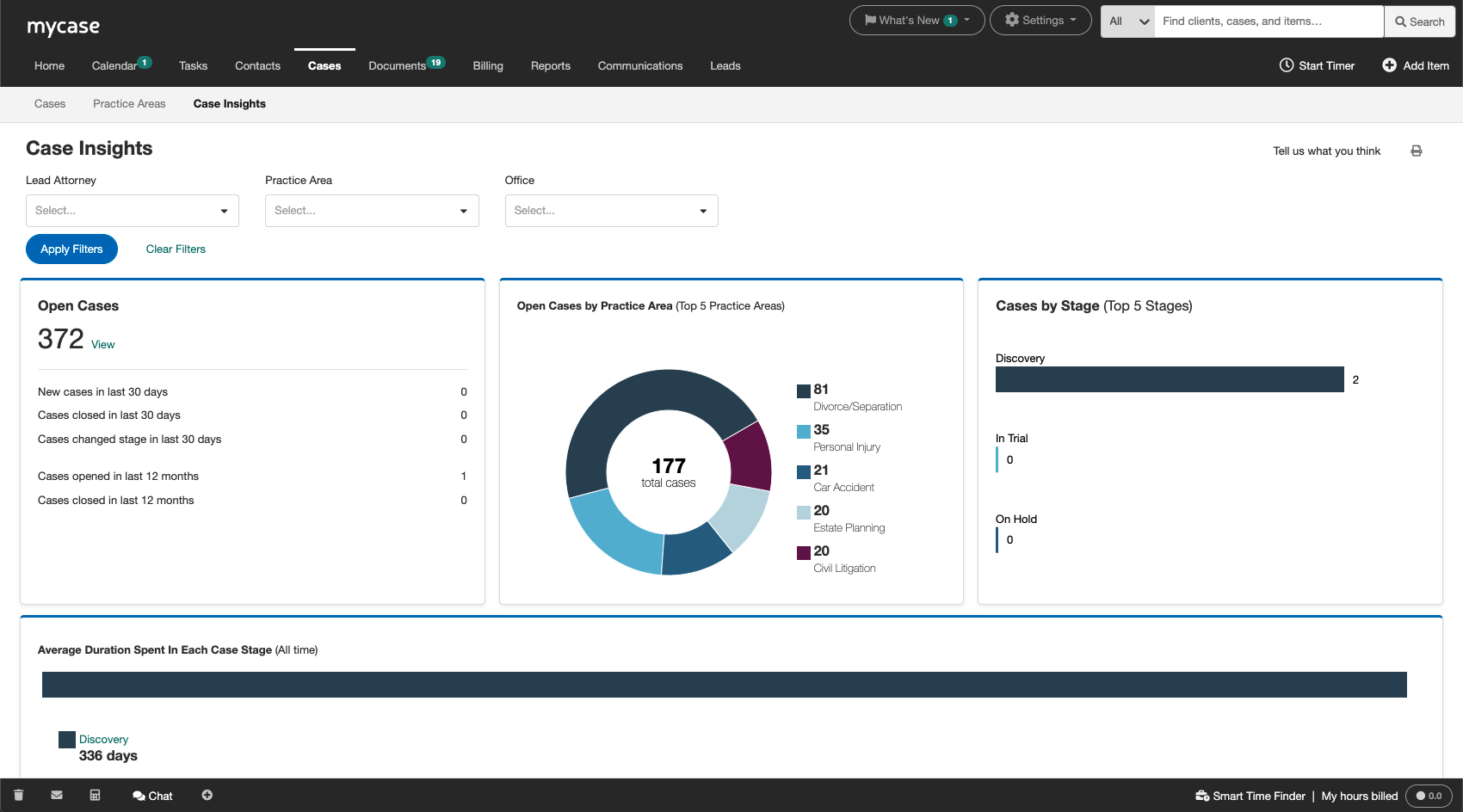Open the Settings gear dropdown
The width and height of the screenshot is (1463, 812).
point(1040,21)
